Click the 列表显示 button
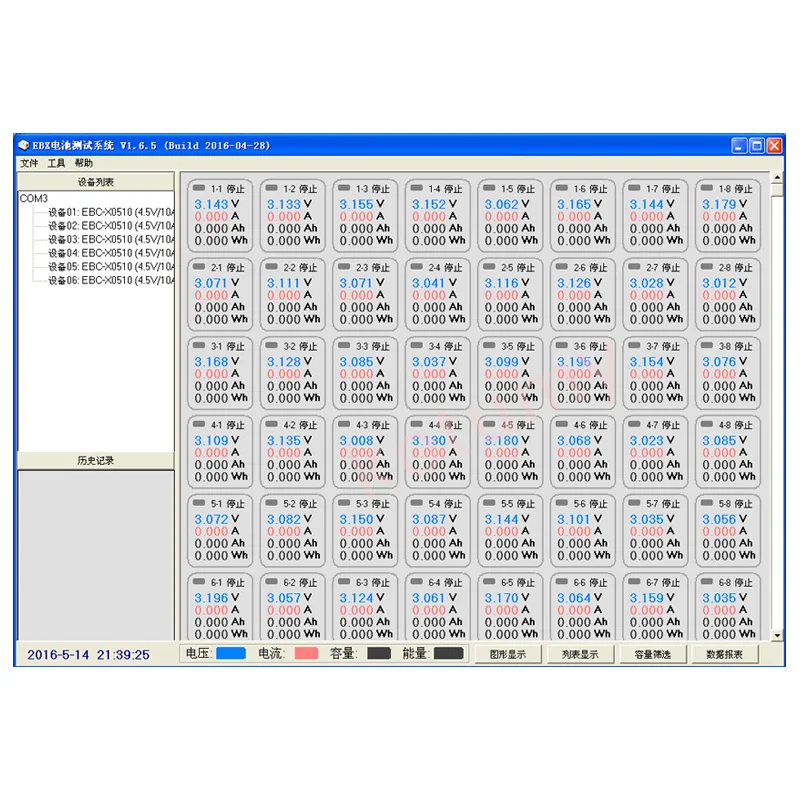 tap(580, 654)
